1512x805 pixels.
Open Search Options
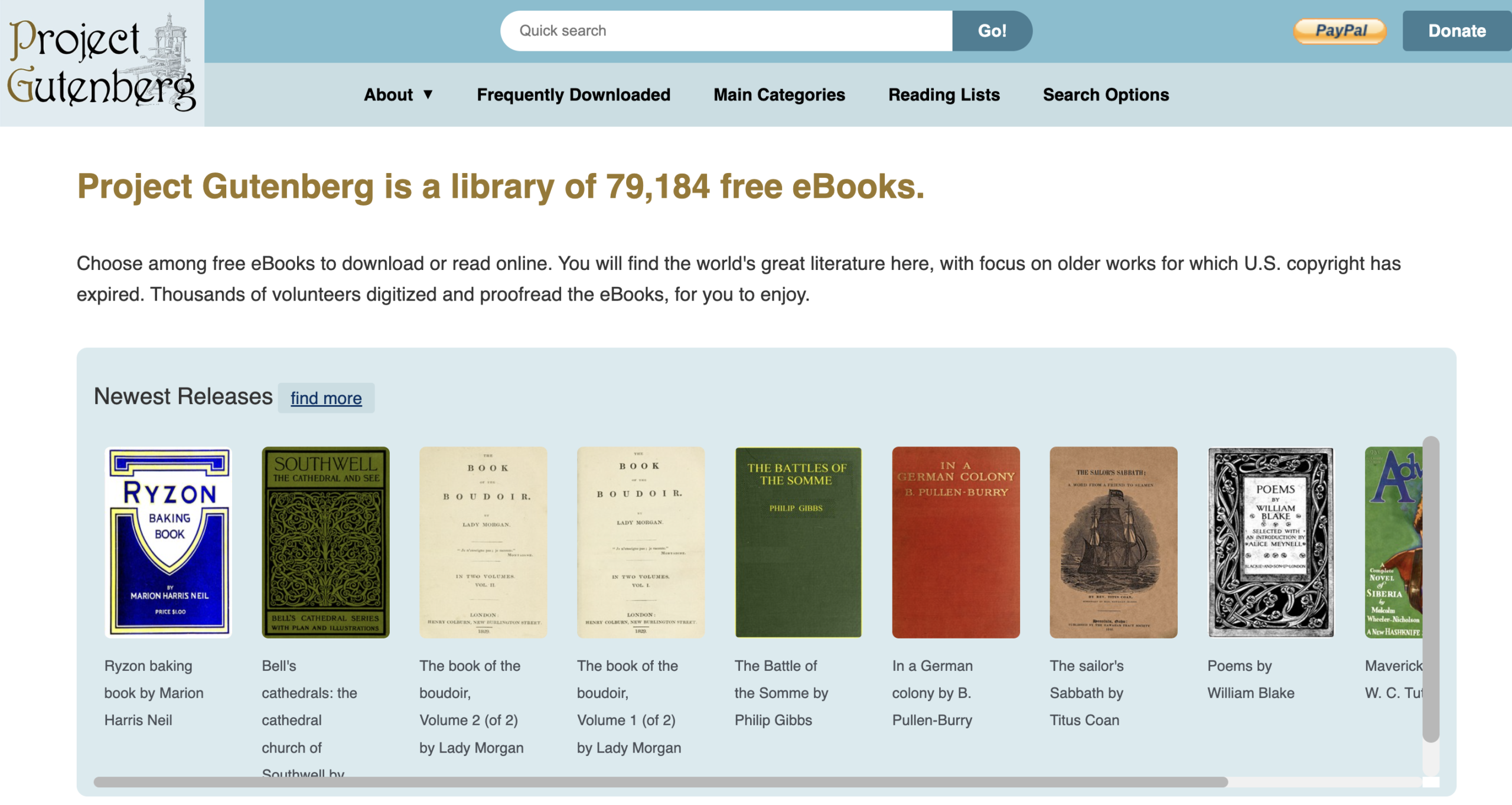point(1106,94)
